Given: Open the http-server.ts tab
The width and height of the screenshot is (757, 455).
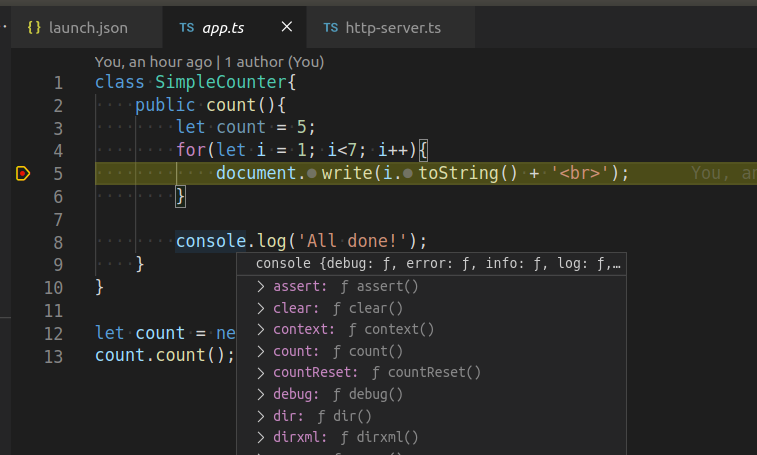Looking at the screenshot, I should pyautogui.click(x=393, y=28).
